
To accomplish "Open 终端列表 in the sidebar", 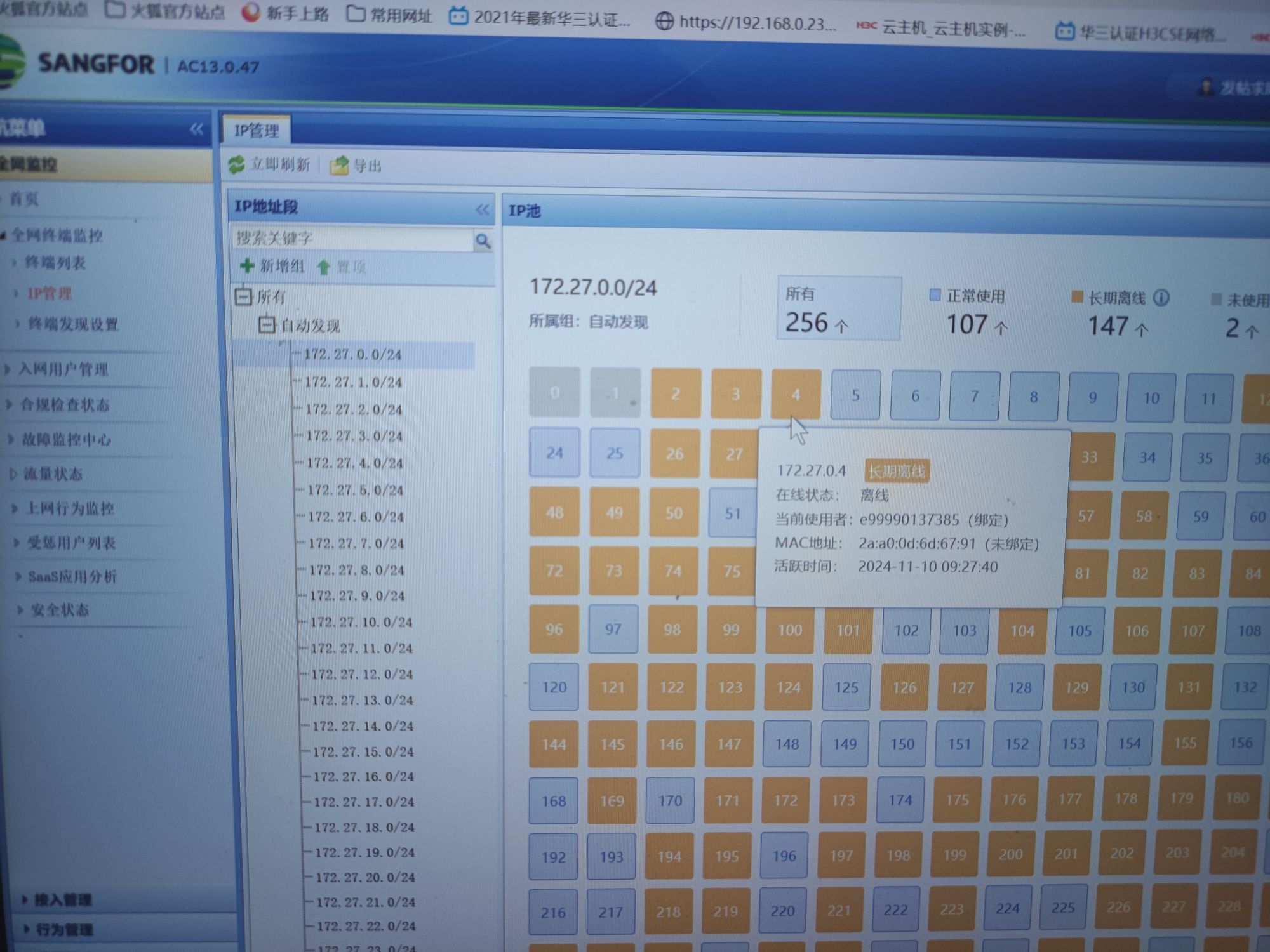I will click(55, 263).
